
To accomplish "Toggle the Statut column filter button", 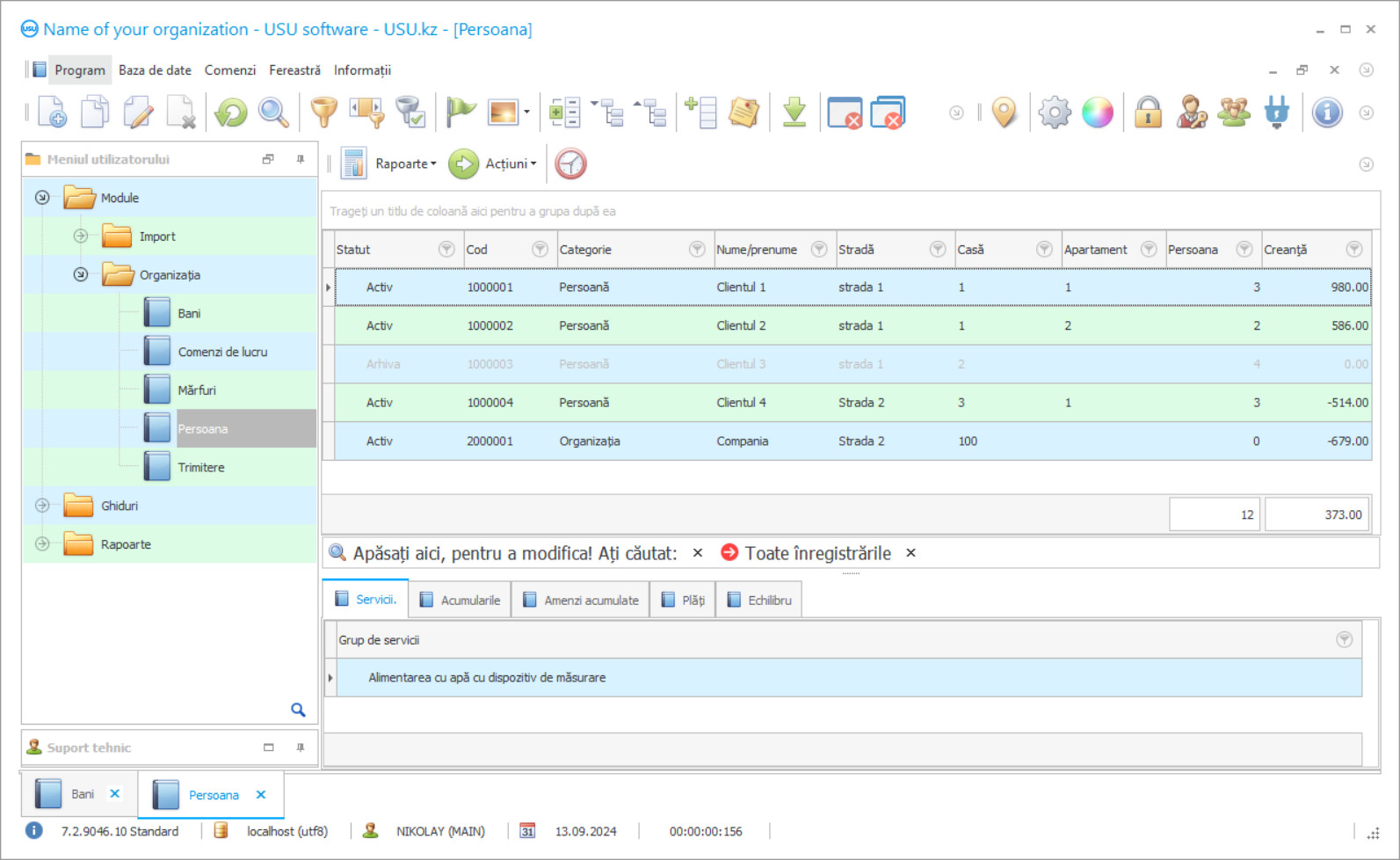I will click(x=446, y=250).
